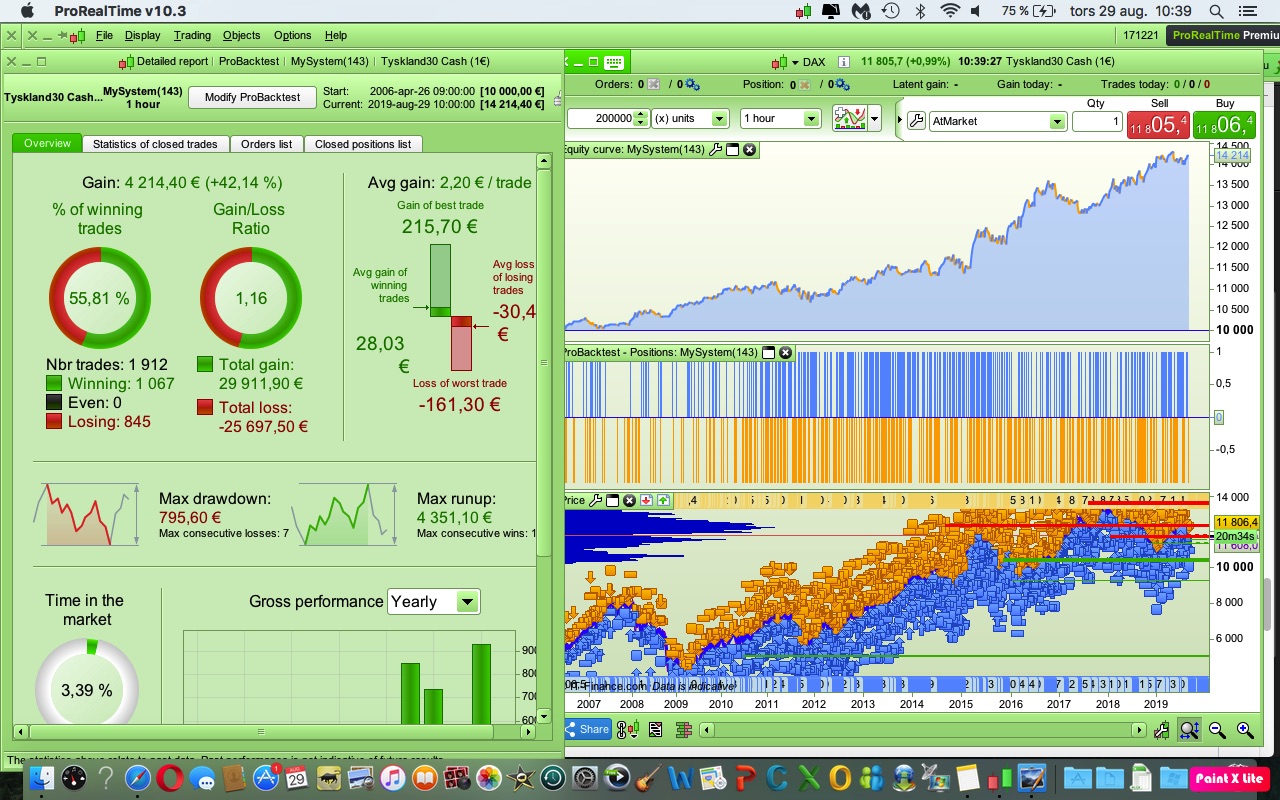Open the DAX instrument info icon
The height and width of the screenshot is (800, 1280).
843,62
